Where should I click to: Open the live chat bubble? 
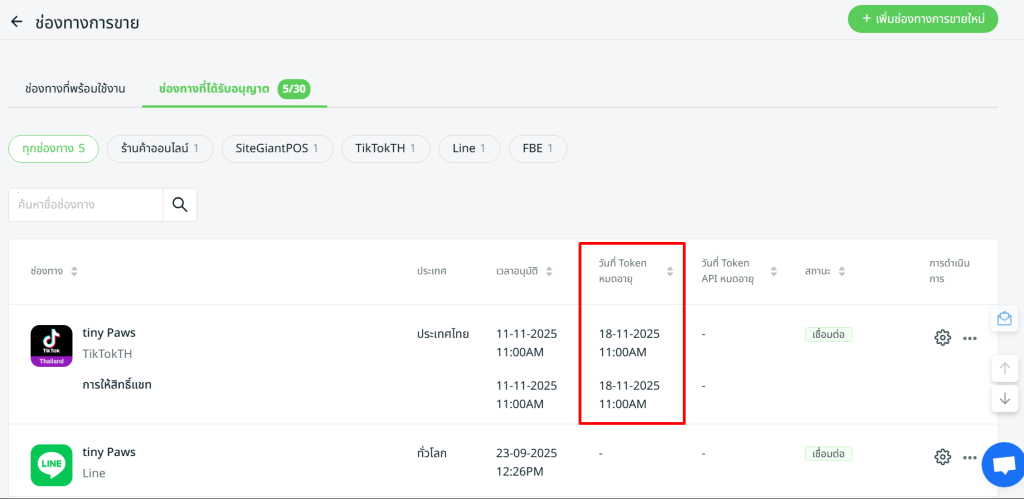(1001, 463)
